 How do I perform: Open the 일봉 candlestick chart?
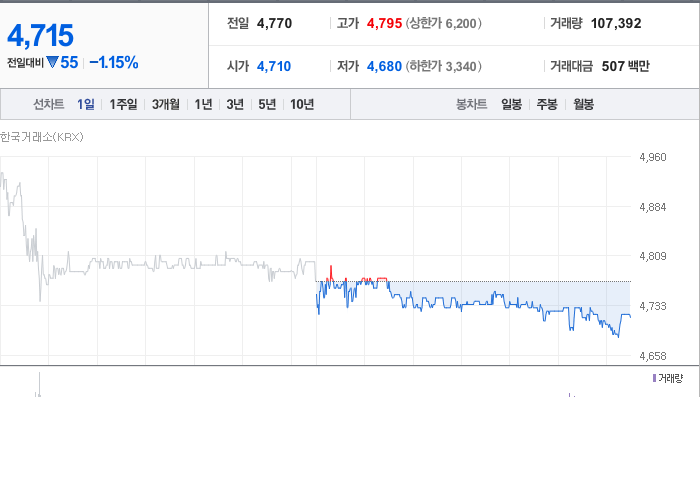pyautogui.click(x=512, y=104)
